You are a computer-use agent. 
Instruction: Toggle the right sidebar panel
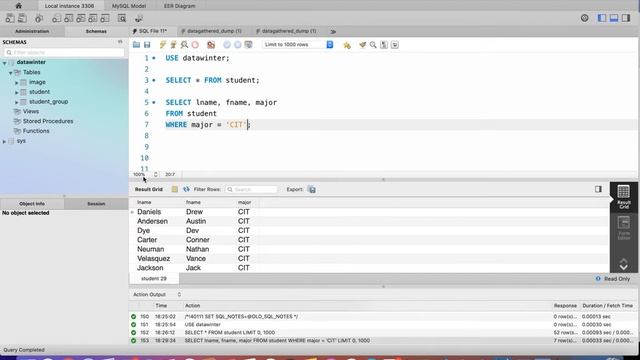(626, 18)
